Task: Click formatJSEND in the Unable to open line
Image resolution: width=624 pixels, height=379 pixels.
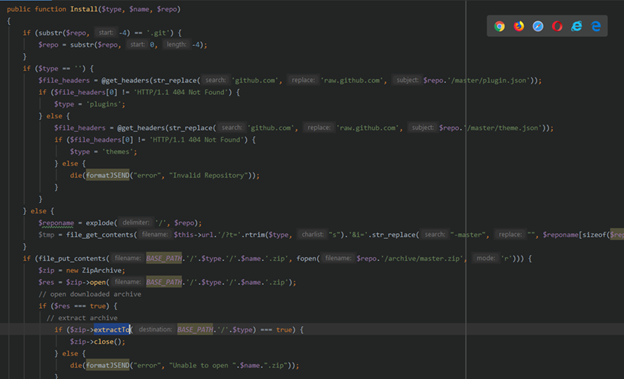Action: click(x=107, y=365)
